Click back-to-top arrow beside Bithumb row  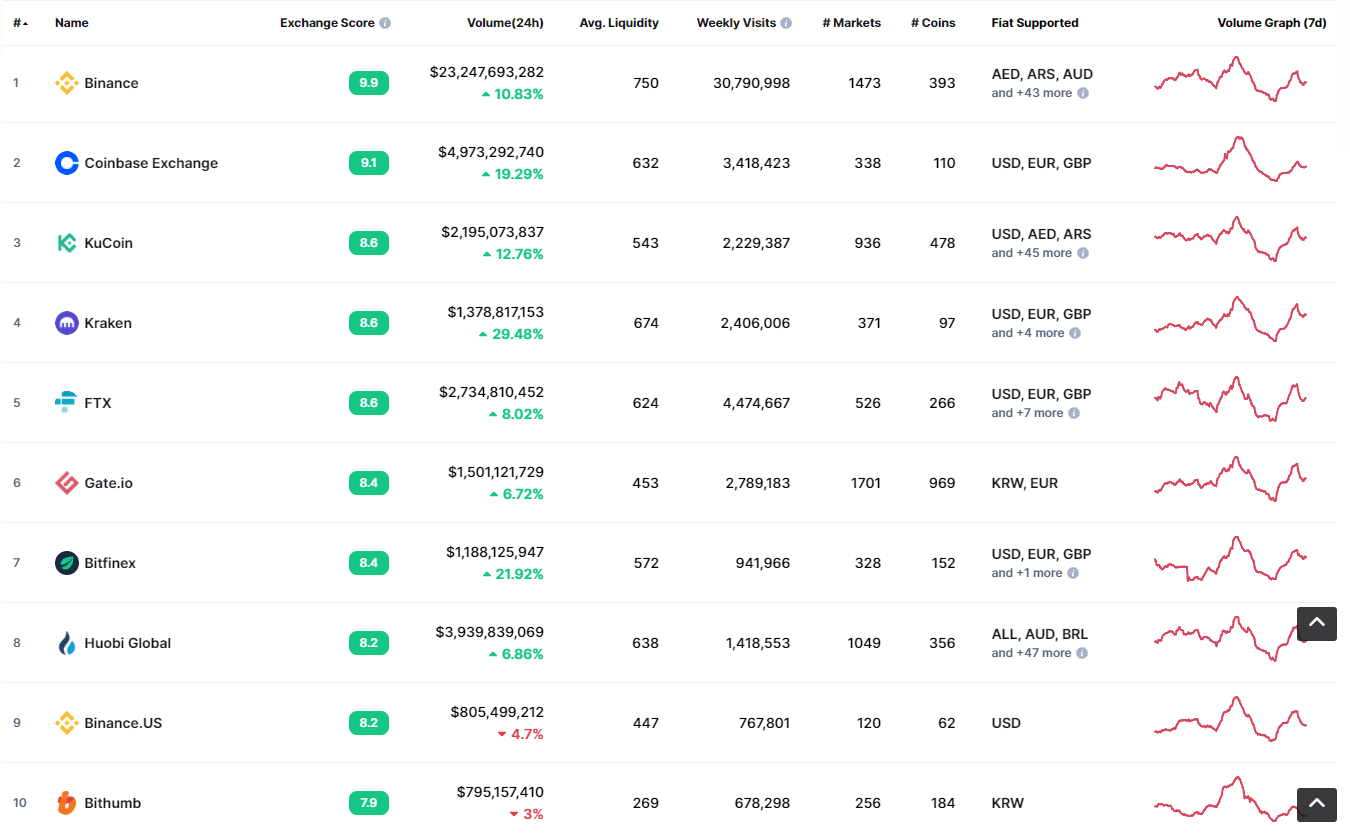(x=1317, y=805)
